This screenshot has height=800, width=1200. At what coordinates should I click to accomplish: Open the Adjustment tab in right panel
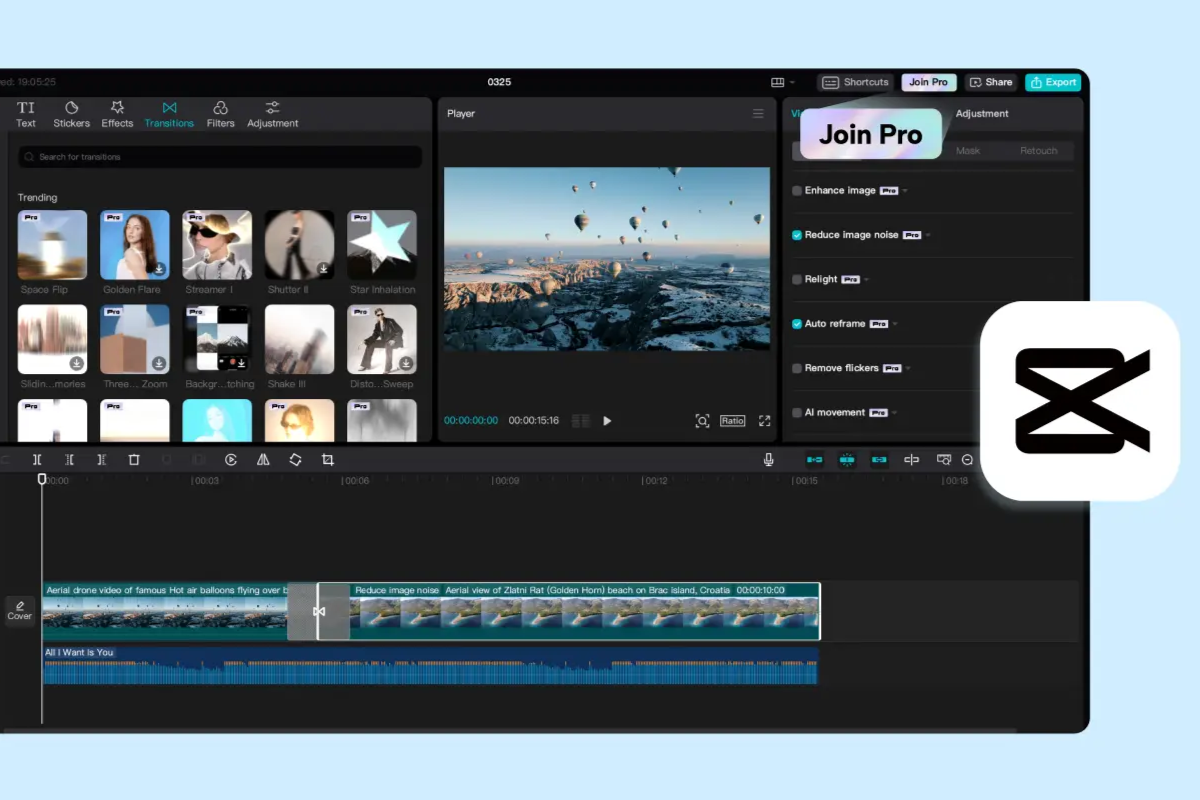click(981, 114)
